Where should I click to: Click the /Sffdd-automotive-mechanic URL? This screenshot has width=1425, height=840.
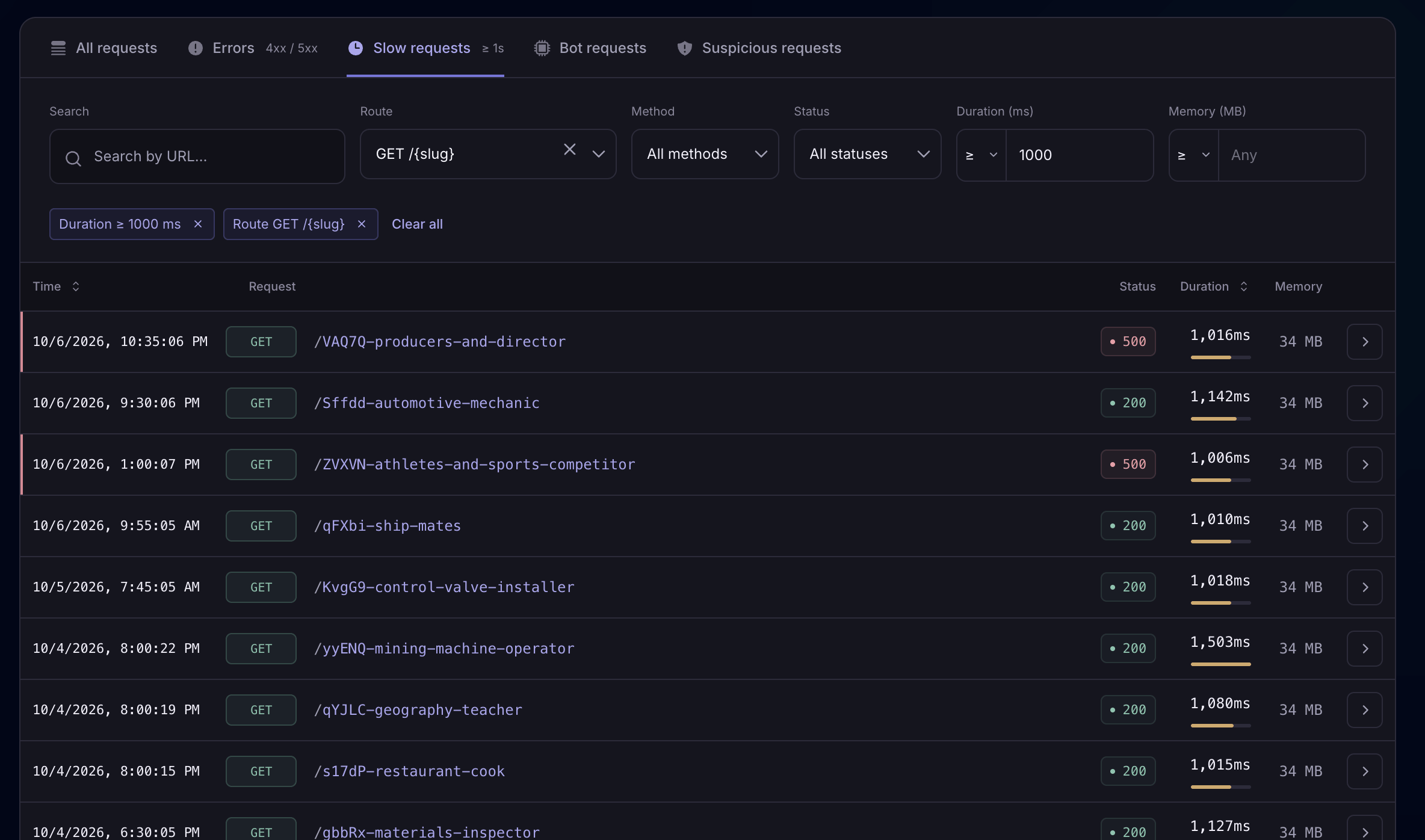click(x=427, y=403)
